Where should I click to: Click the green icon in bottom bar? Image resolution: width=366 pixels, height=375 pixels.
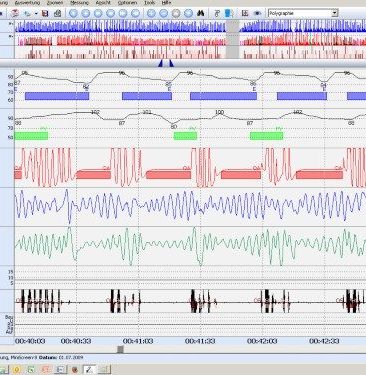coord(31,369)
